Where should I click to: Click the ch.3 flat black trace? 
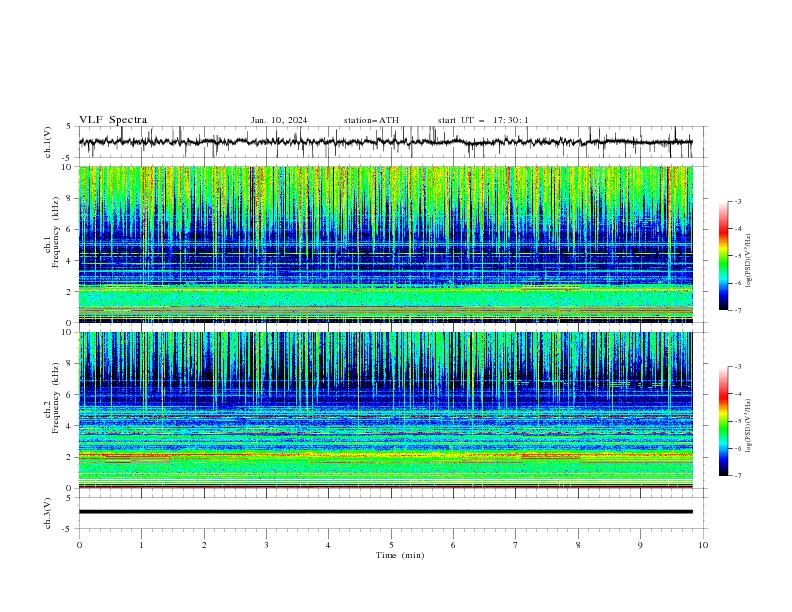385,512
